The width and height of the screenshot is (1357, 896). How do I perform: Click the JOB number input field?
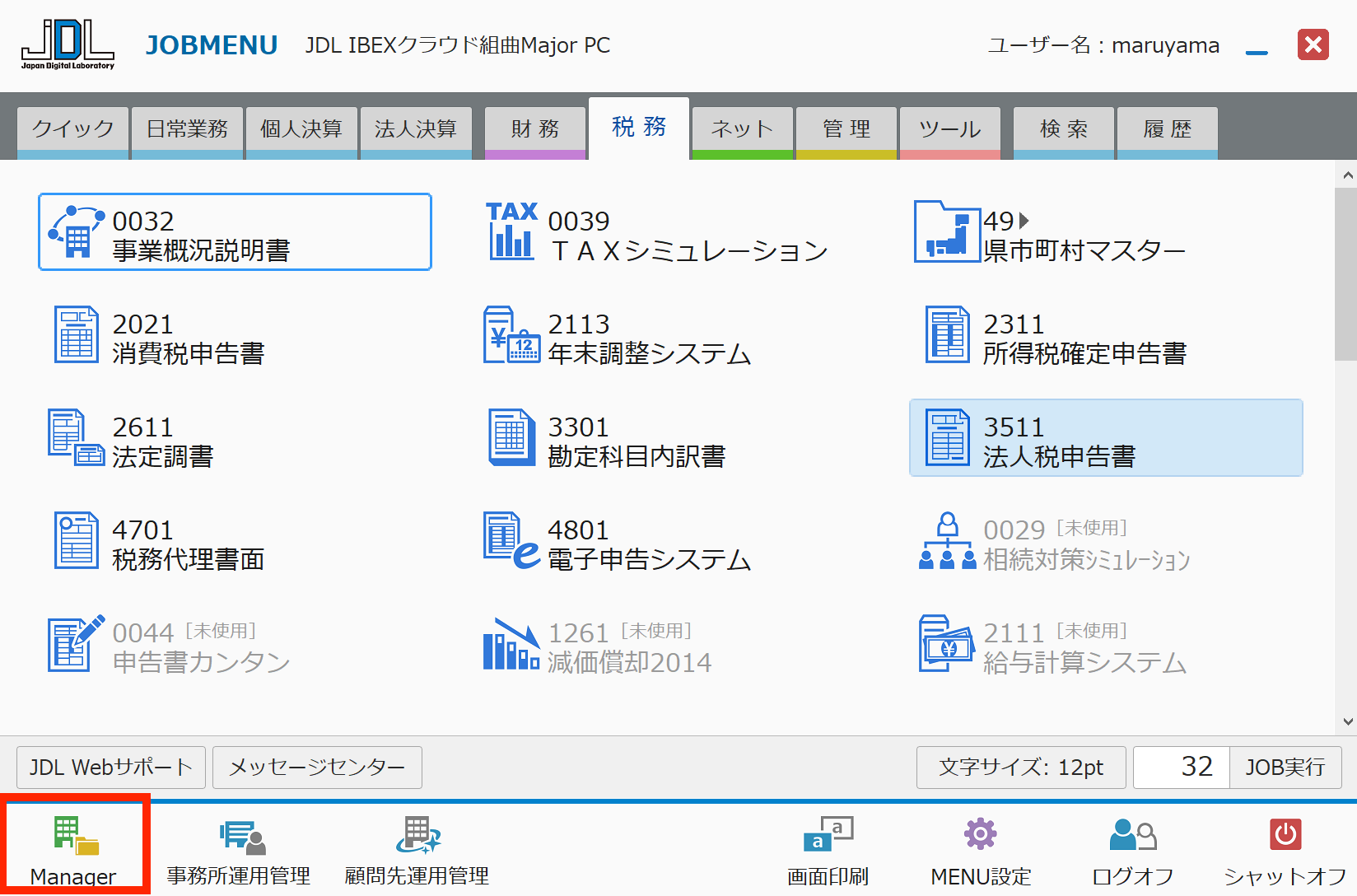pos(1182,768)
